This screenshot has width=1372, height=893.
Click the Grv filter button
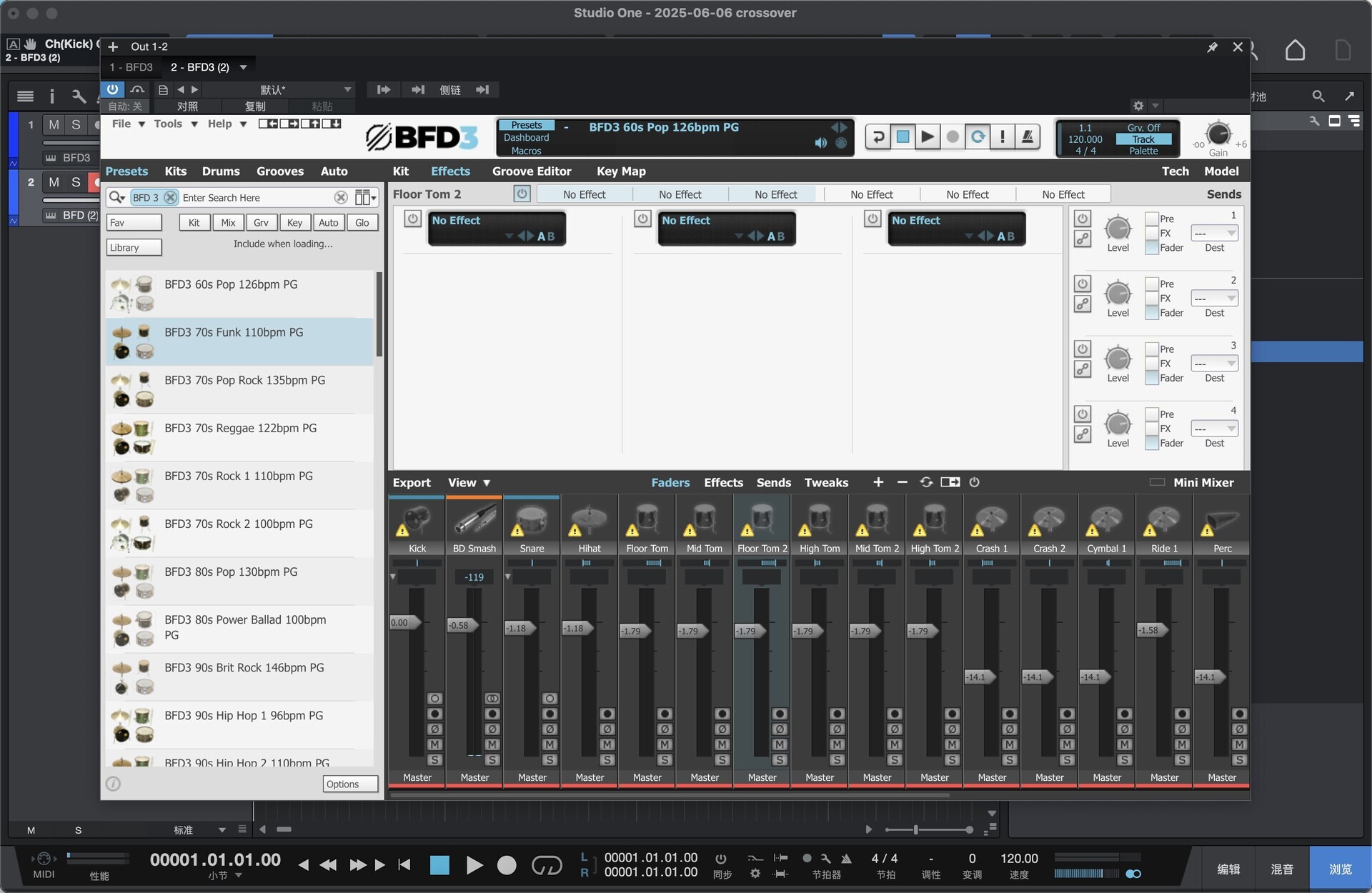[x=261, y=222]
